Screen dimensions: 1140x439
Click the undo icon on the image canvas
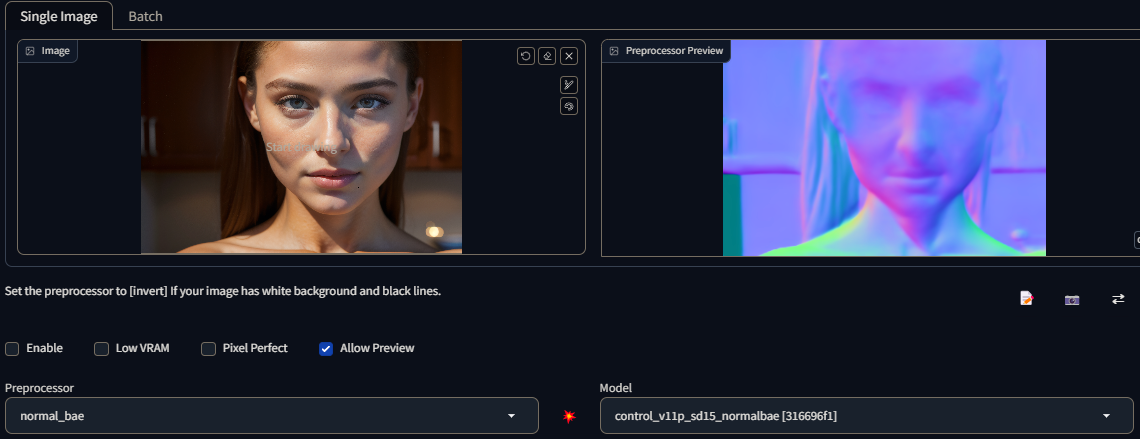click(525, 56)
